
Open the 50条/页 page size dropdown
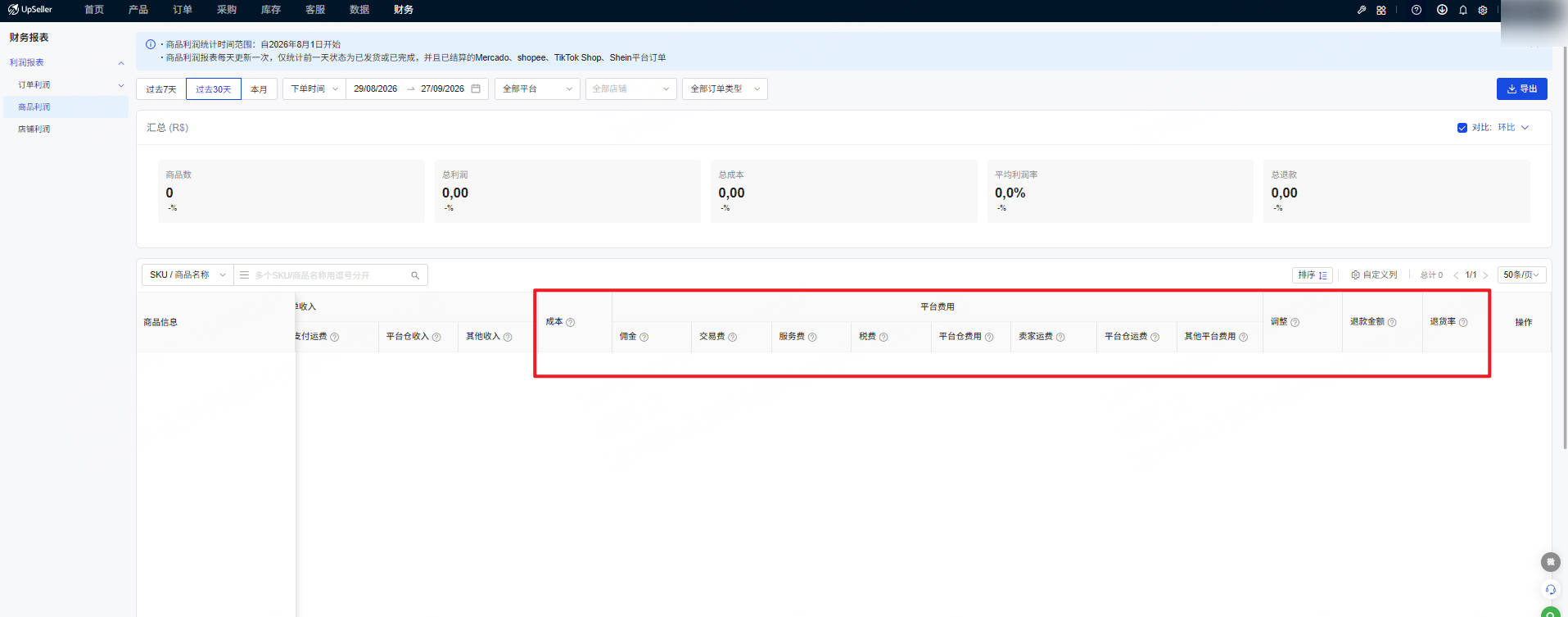click(1521, 275)
